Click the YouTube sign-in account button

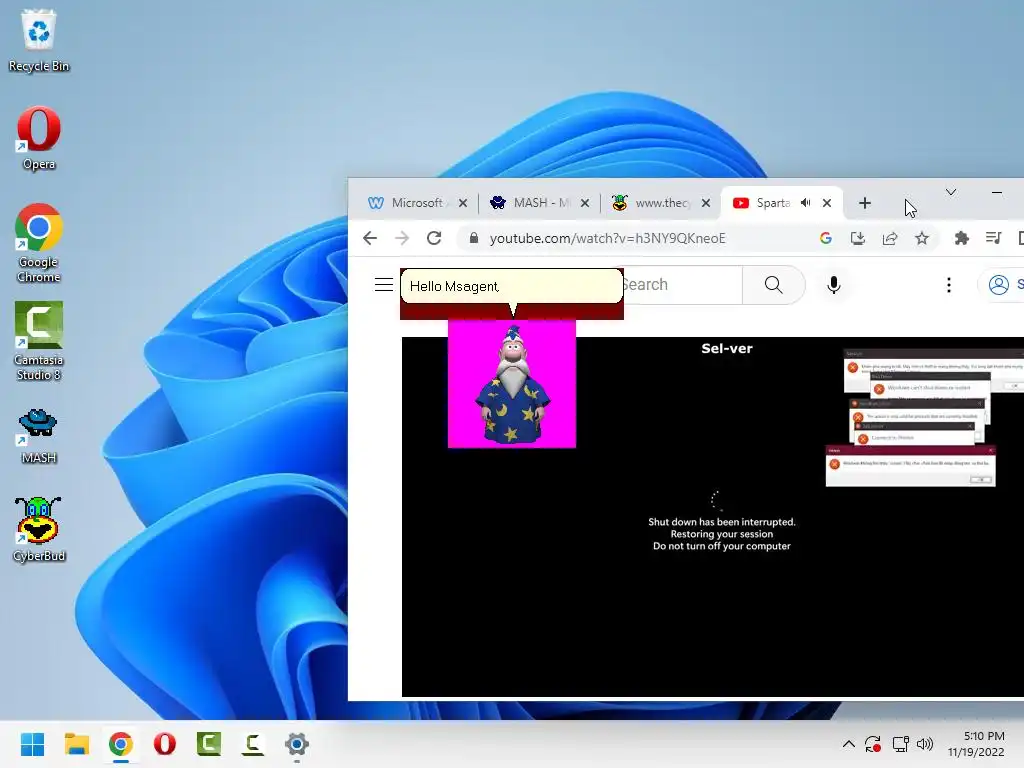pyautogui.click(x=1002, y=285)
